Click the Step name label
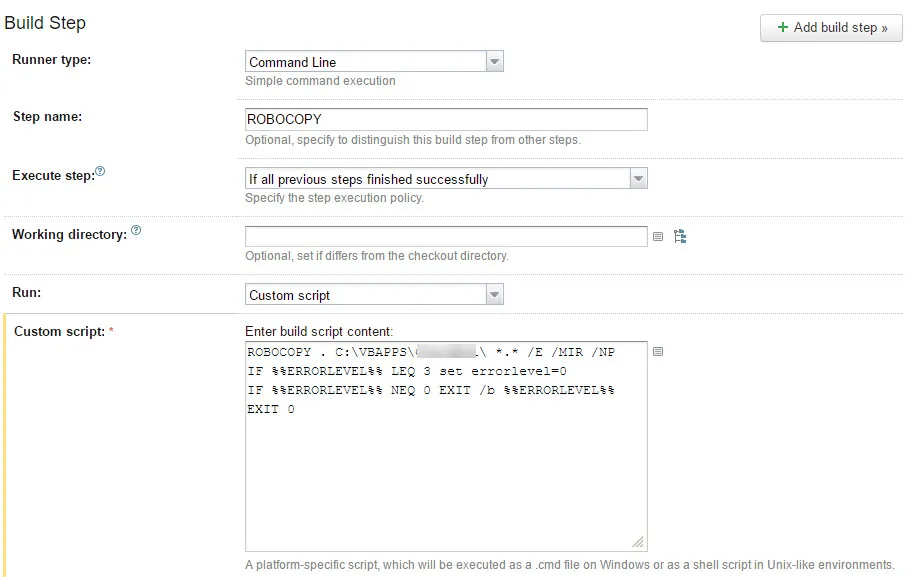Image resolution: width=907 pixels, height=577 pixels. click(x=47, y=116)
